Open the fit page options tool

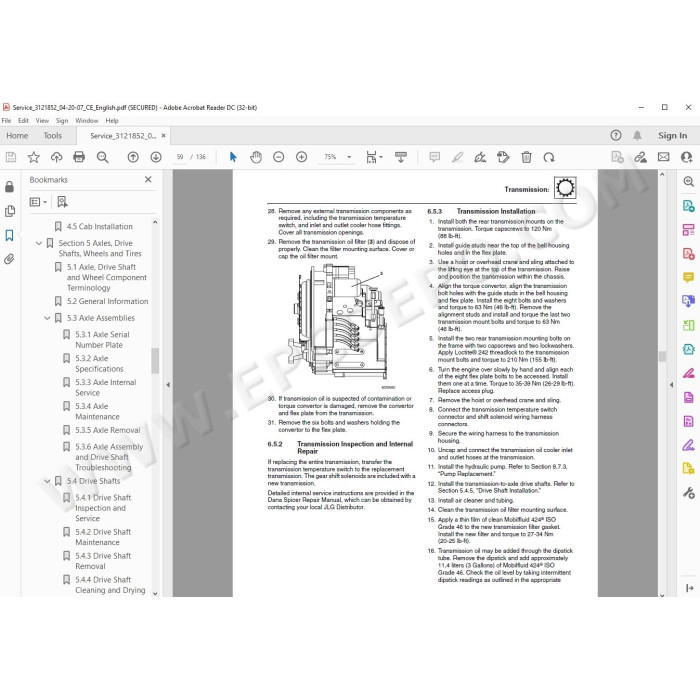[374, 157]
